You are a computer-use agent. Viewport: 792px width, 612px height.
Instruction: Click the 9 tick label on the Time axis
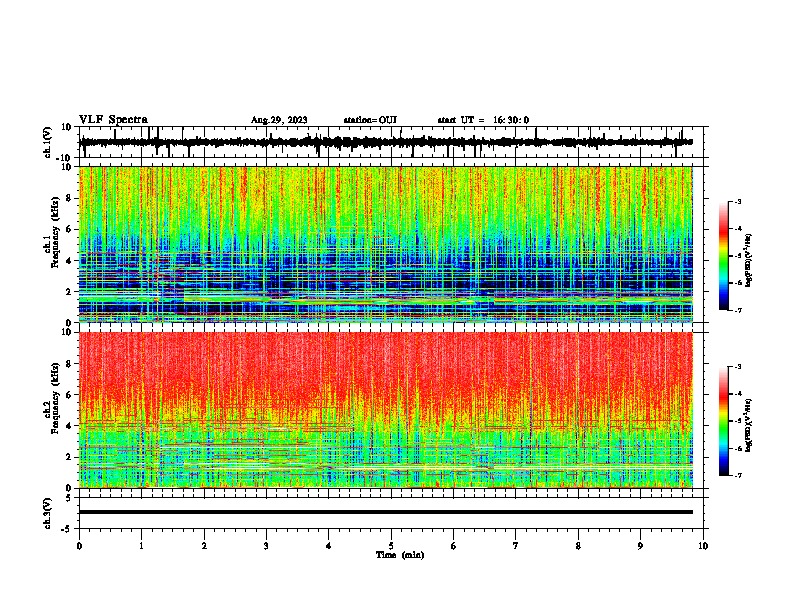coord(640,546)
